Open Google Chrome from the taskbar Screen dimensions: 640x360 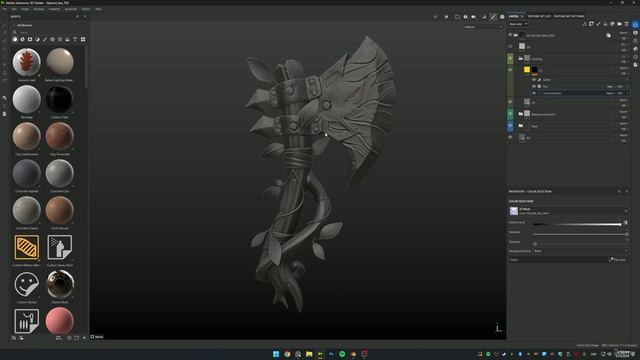tap(287, 354)
